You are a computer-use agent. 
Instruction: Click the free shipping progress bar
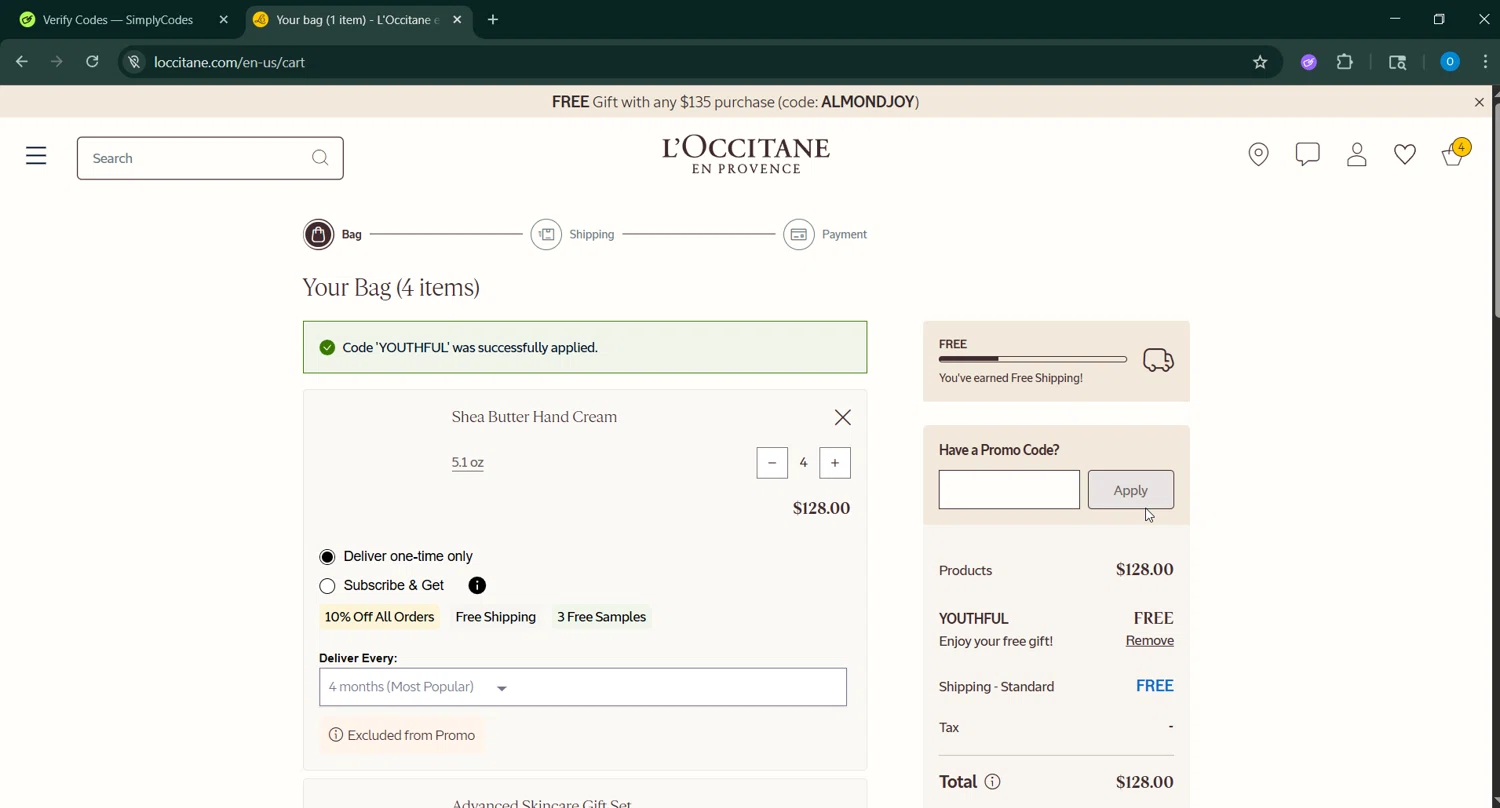tap(1033, 359)
